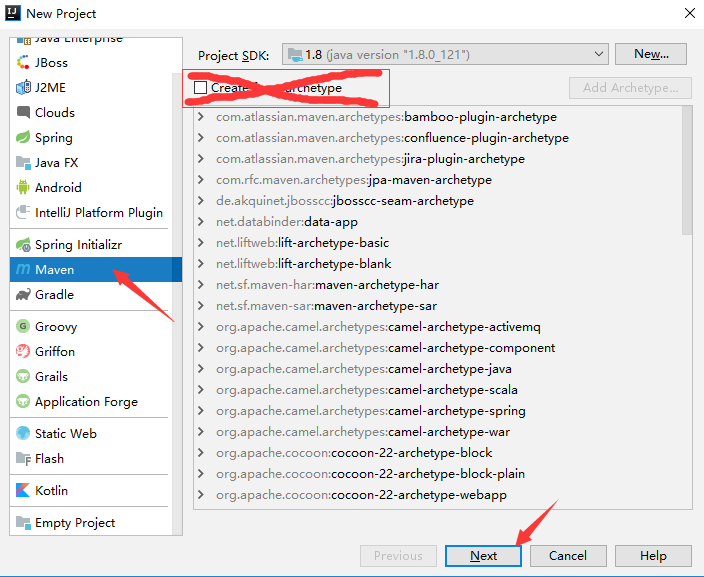Expand the maven-archetype-har entry
The width and height of the screenshot is (704, 577).
pos(201,285)
